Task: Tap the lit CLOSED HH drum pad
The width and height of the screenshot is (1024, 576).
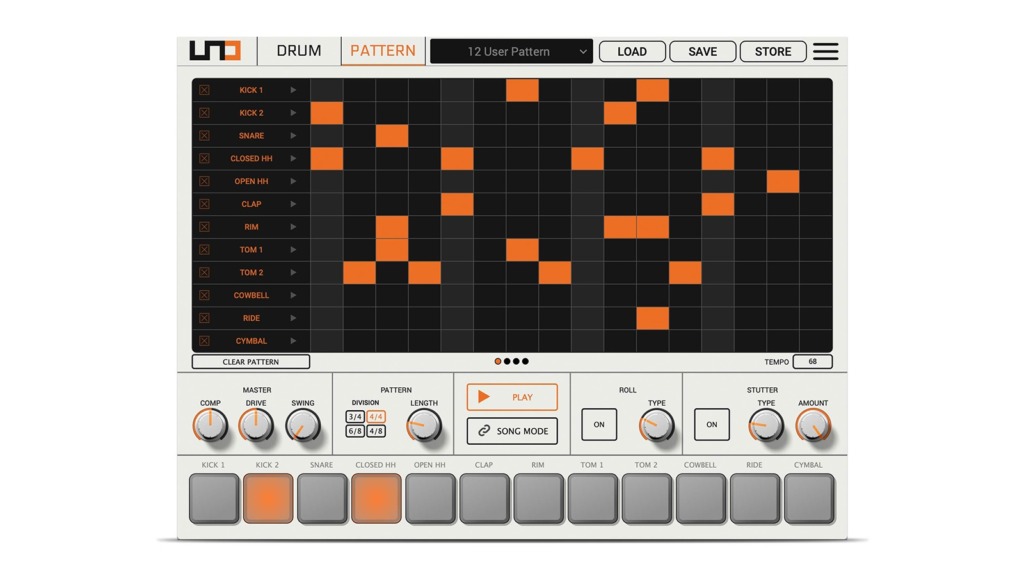Action: 376,499
